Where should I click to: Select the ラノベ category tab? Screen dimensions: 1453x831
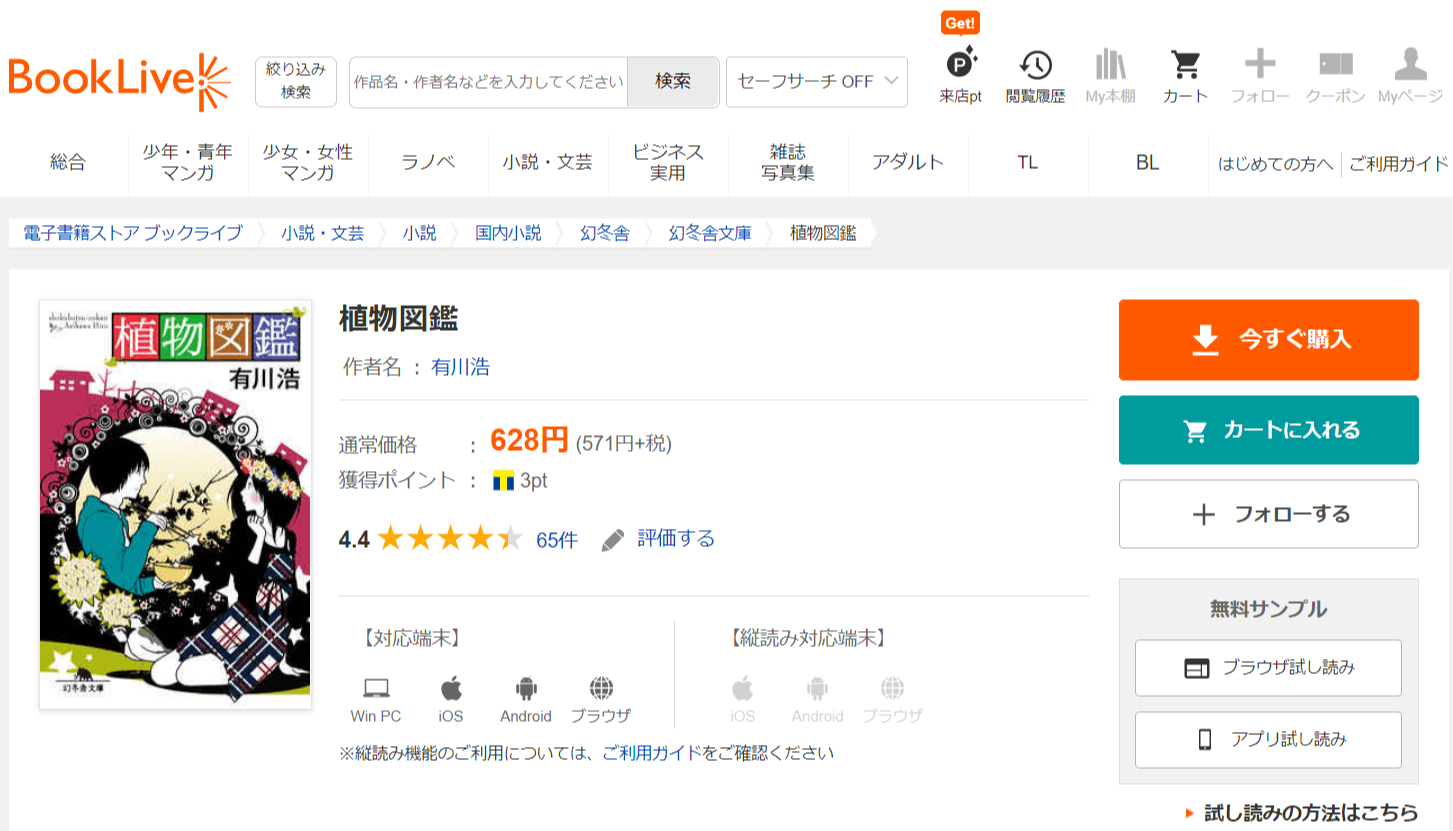point(428,162)
